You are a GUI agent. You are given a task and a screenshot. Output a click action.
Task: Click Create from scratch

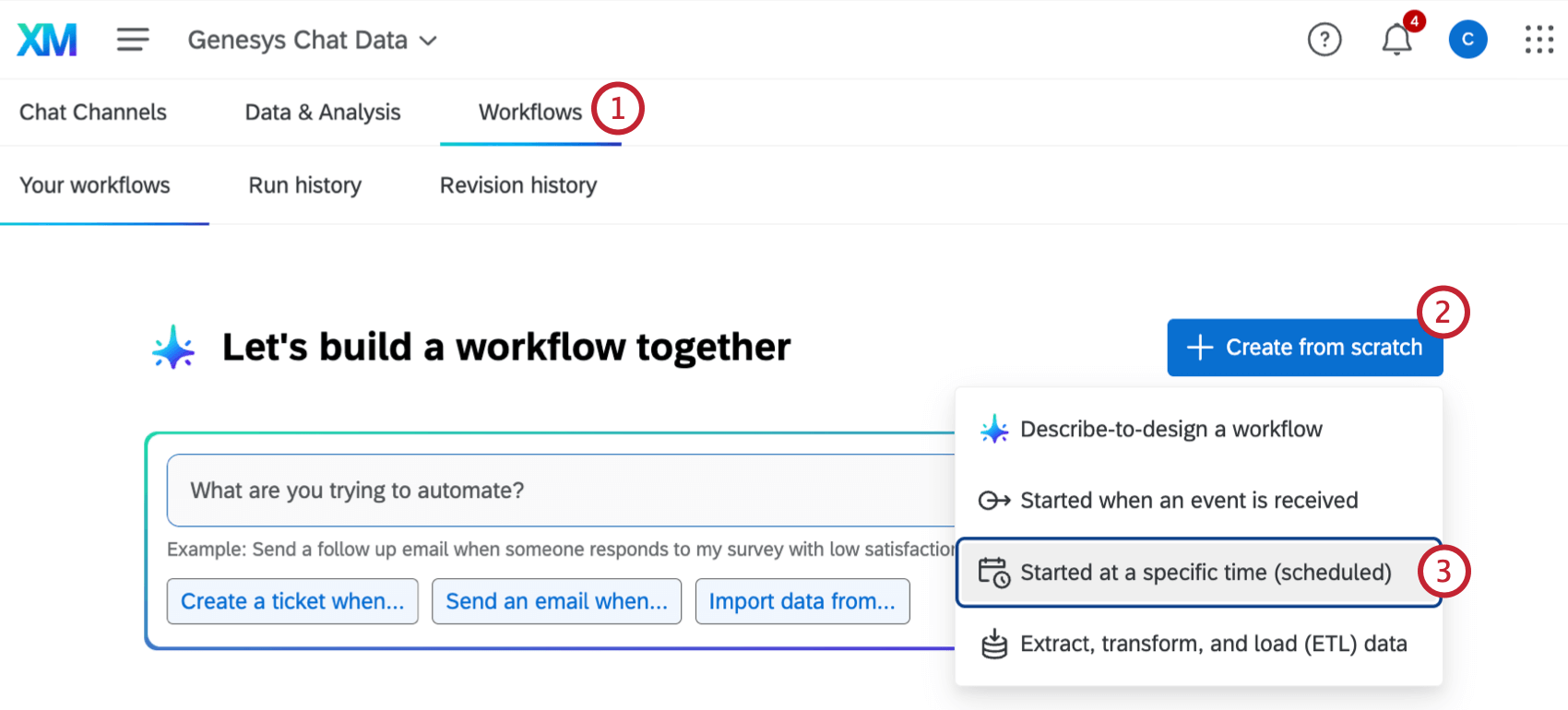click(x=1304, y=348)
